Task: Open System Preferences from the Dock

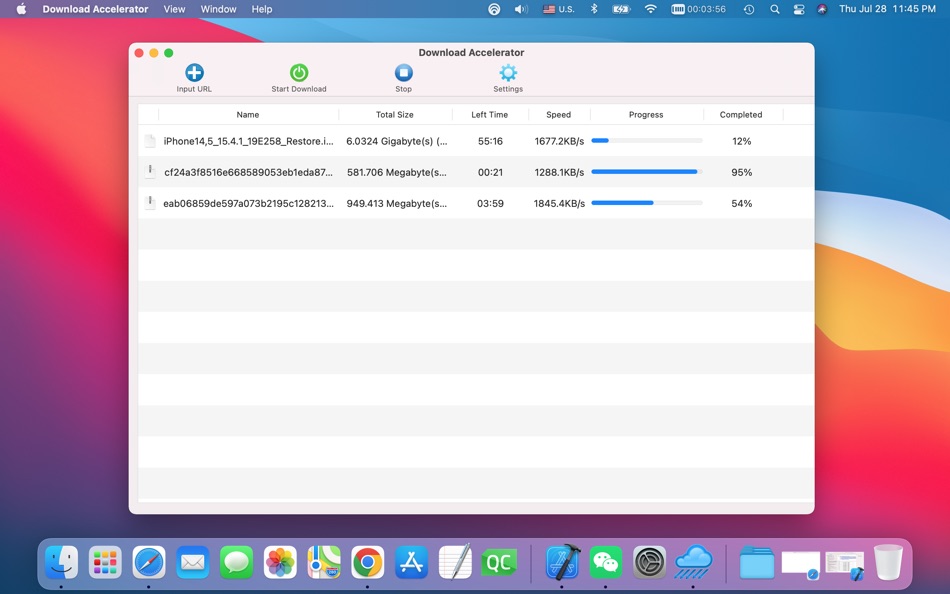Action: coord(649,562)
